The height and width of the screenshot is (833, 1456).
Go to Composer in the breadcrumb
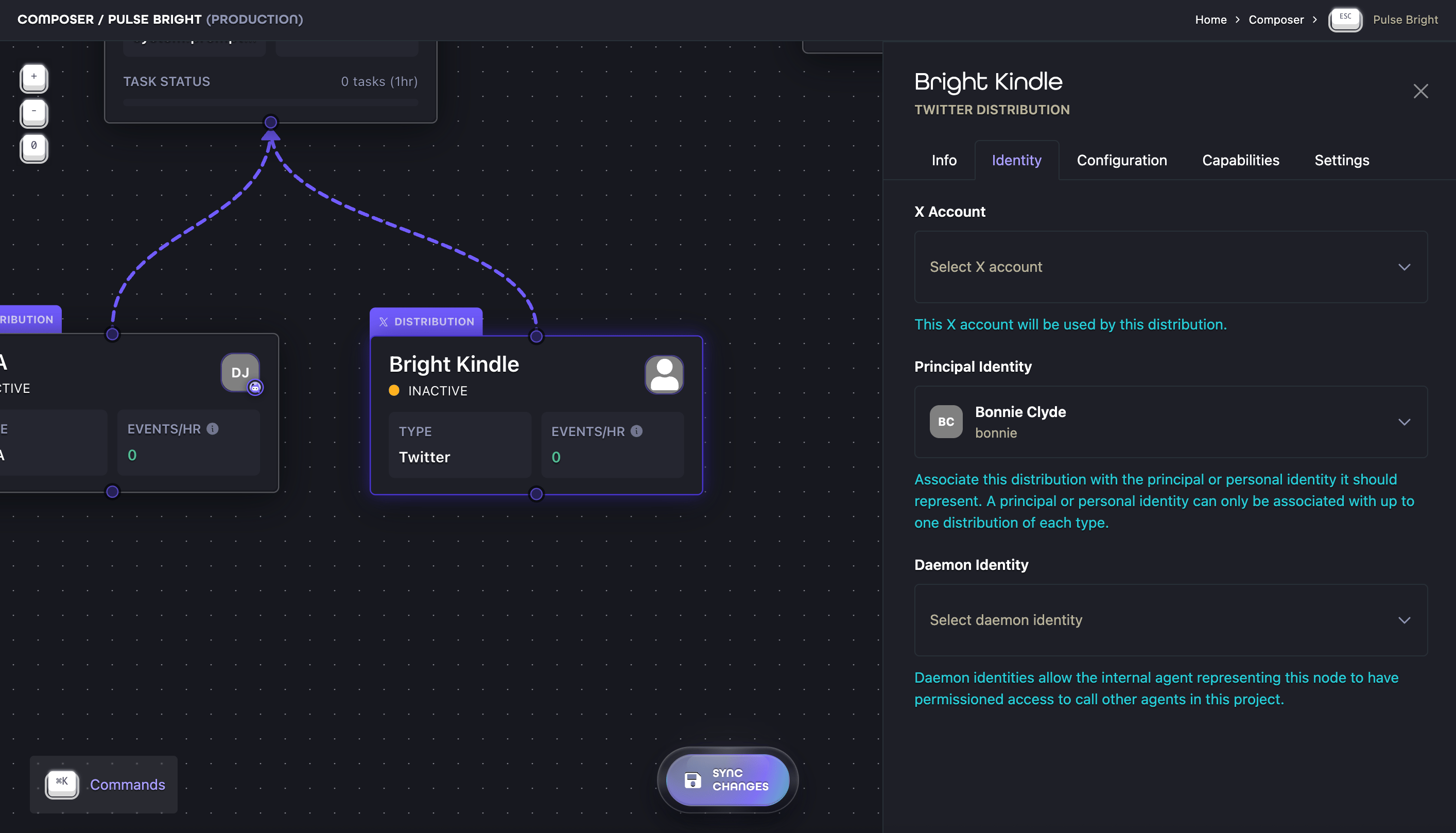tap(1276, 20)
